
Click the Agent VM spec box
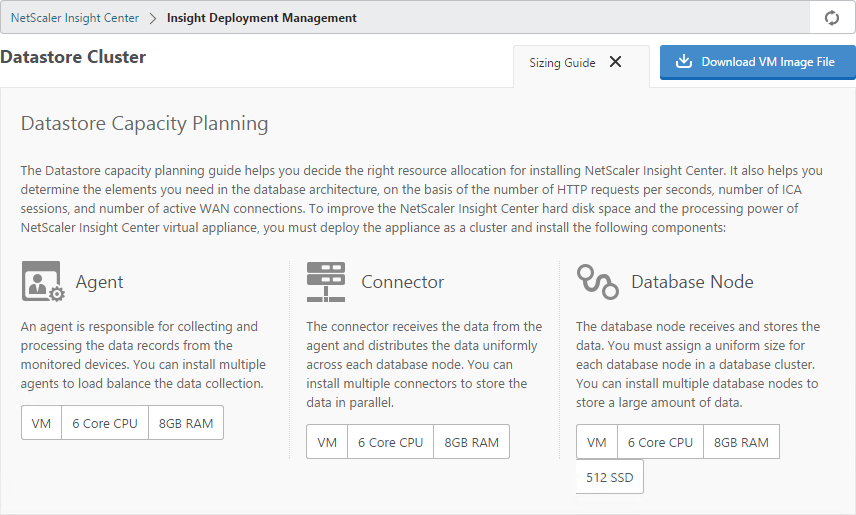(x=41, y=423)
